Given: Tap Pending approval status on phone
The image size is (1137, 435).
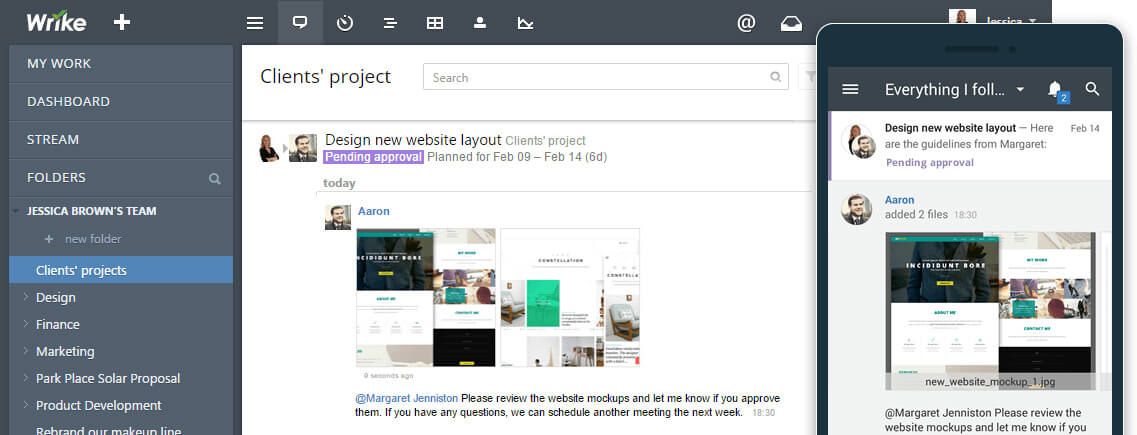Looking at the screenshot, I should (930, 162).
